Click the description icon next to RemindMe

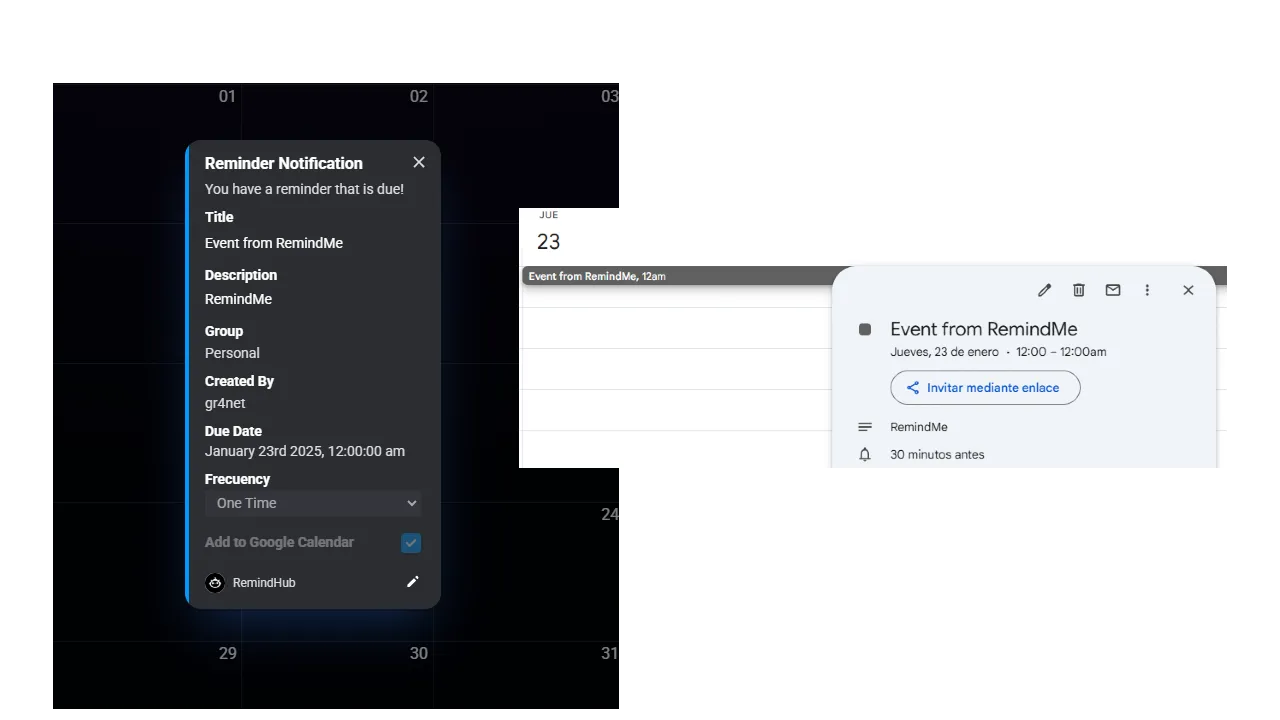(x=864, y=426)
